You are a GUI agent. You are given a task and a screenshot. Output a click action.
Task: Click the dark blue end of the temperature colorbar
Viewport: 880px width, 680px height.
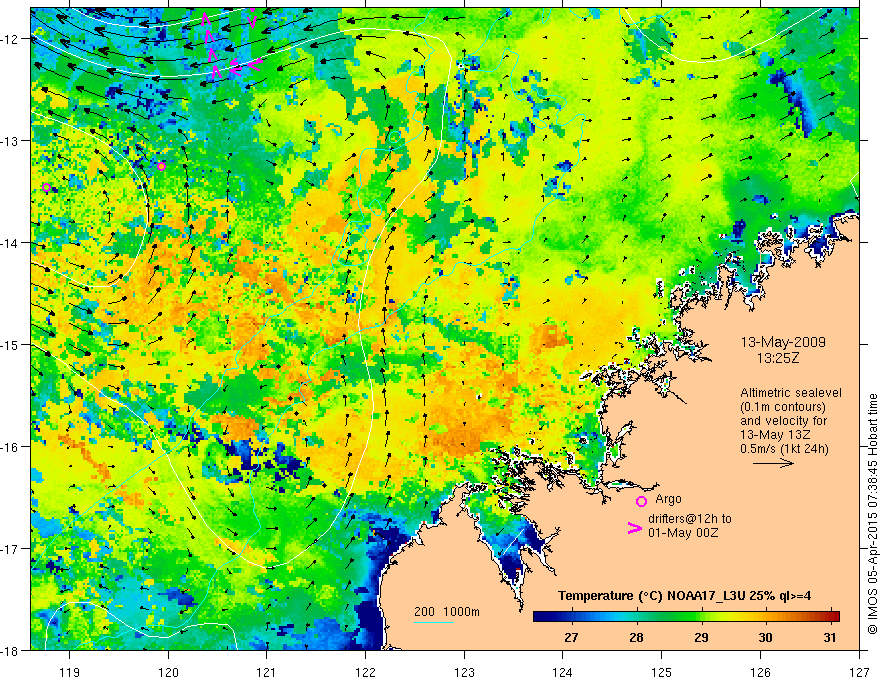[x=542, y=617]
